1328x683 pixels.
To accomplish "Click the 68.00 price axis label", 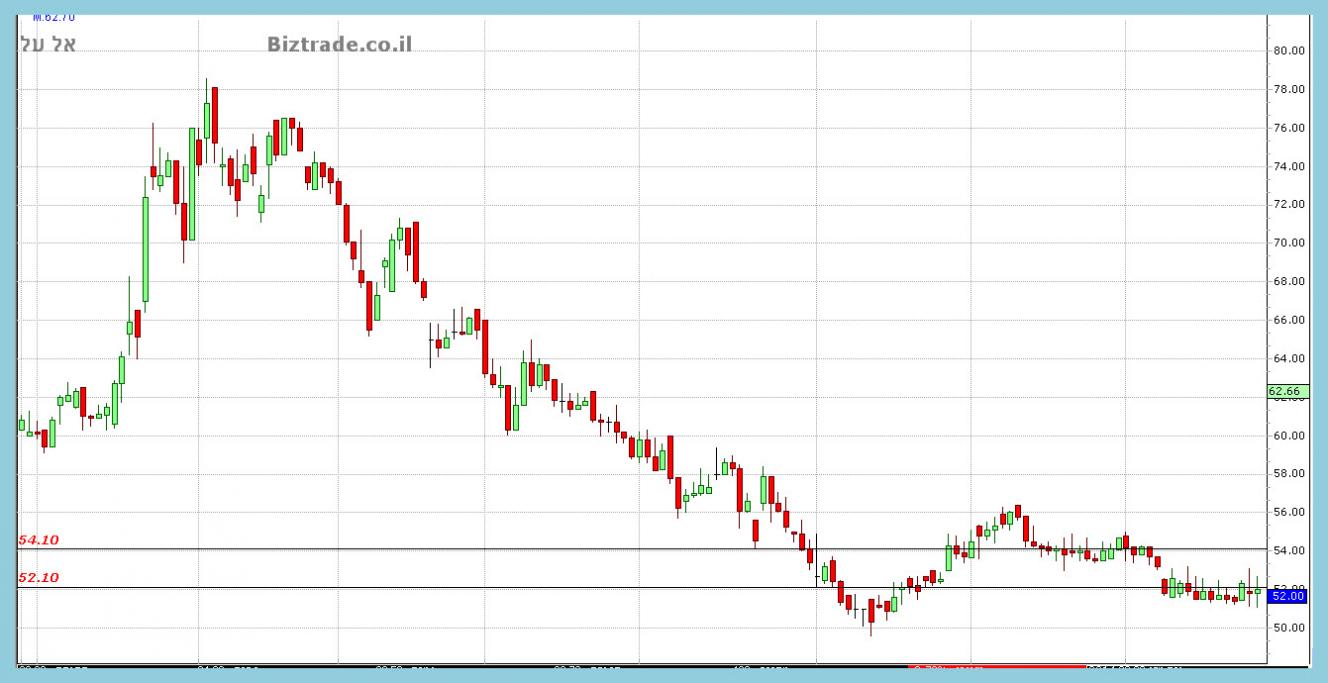I will coord(1289,282).
